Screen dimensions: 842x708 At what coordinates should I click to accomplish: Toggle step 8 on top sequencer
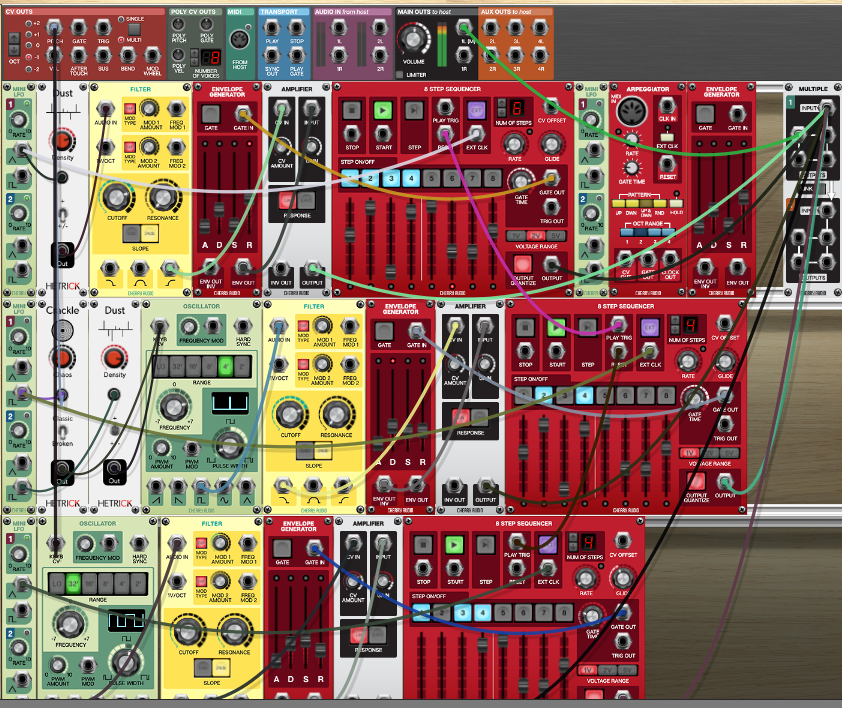coord(492,178)
